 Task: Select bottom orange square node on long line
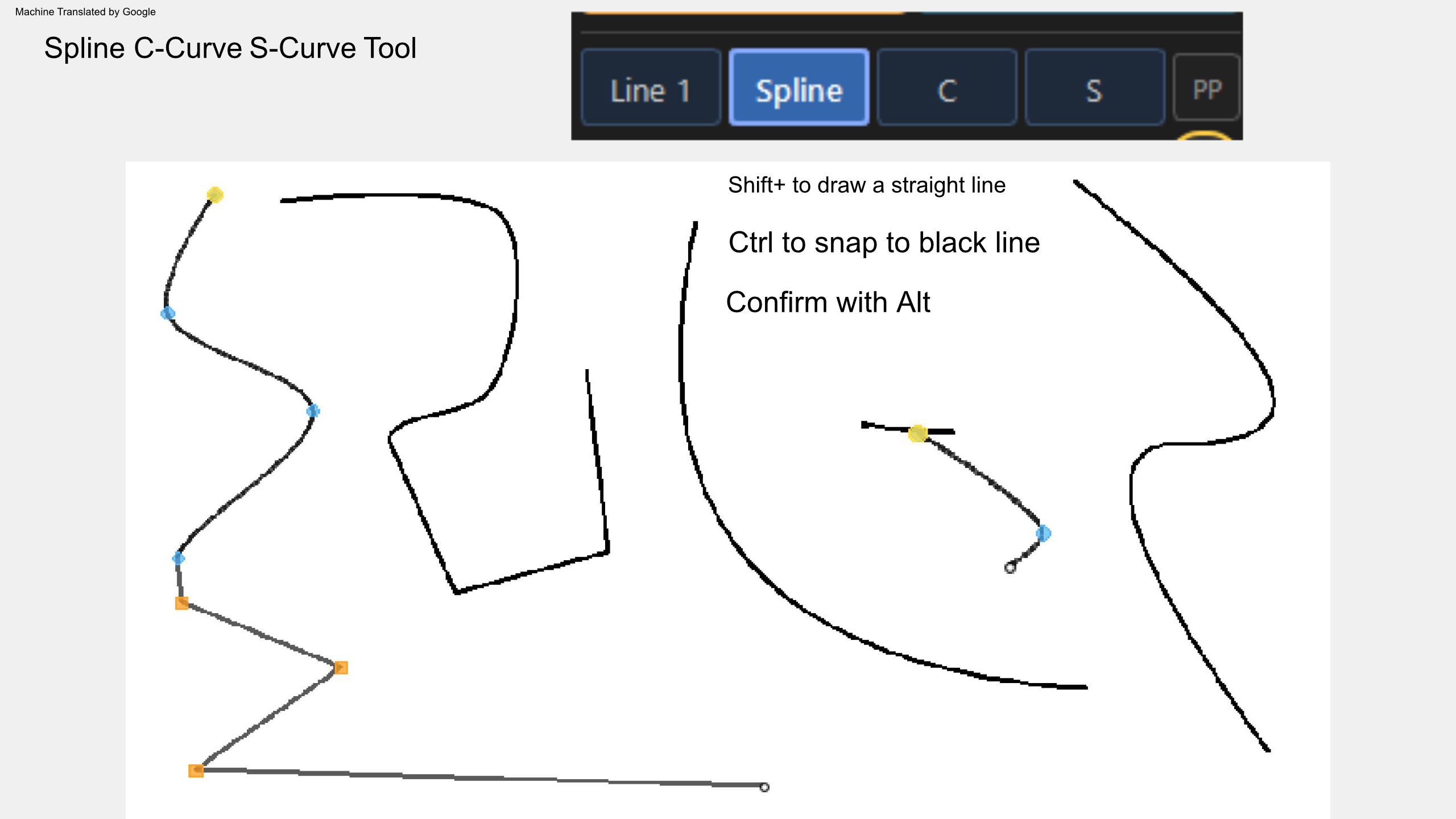pos(196,771)
